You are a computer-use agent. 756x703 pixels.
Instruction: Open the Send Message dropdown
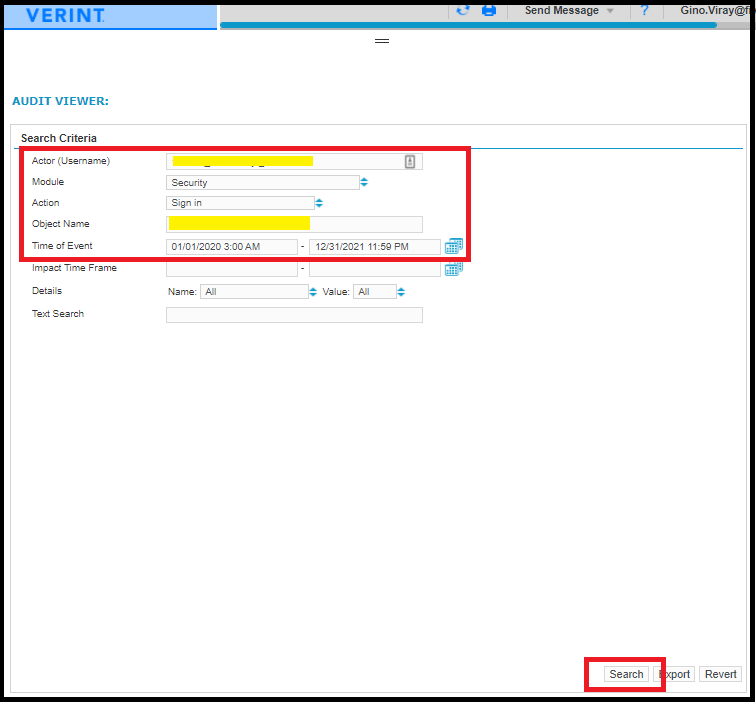(569, 11)
